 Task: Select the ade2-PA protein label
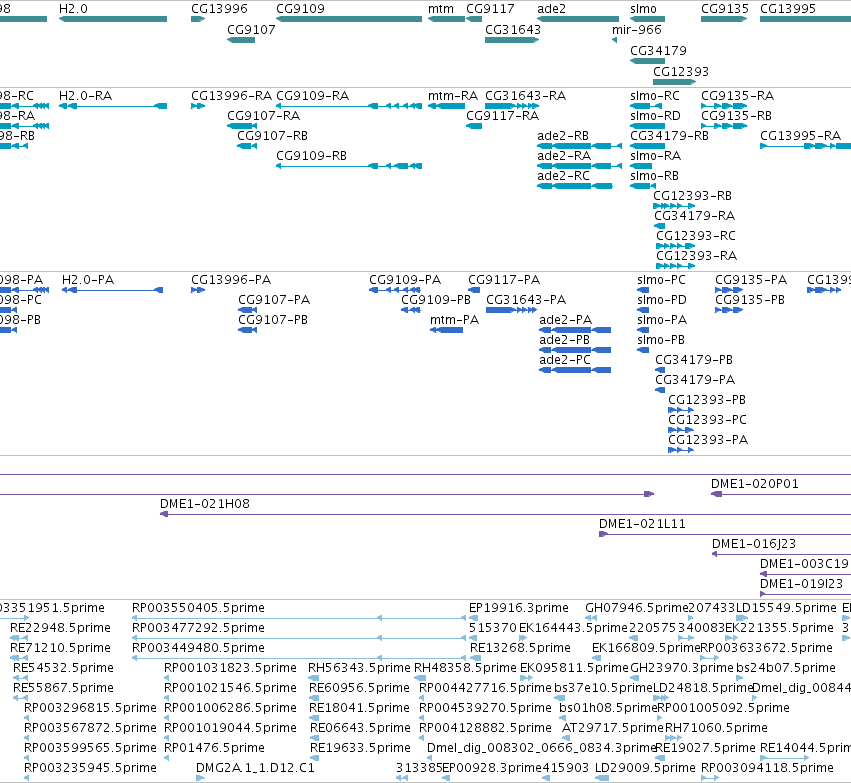pos(566,320)
